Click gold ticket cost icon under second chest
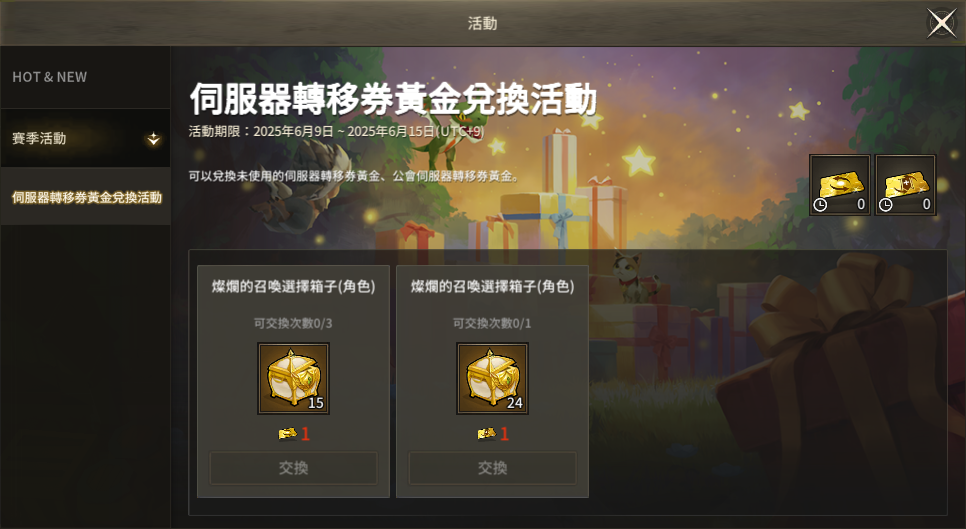Screen dimensions: 966x529 [486, 434]
